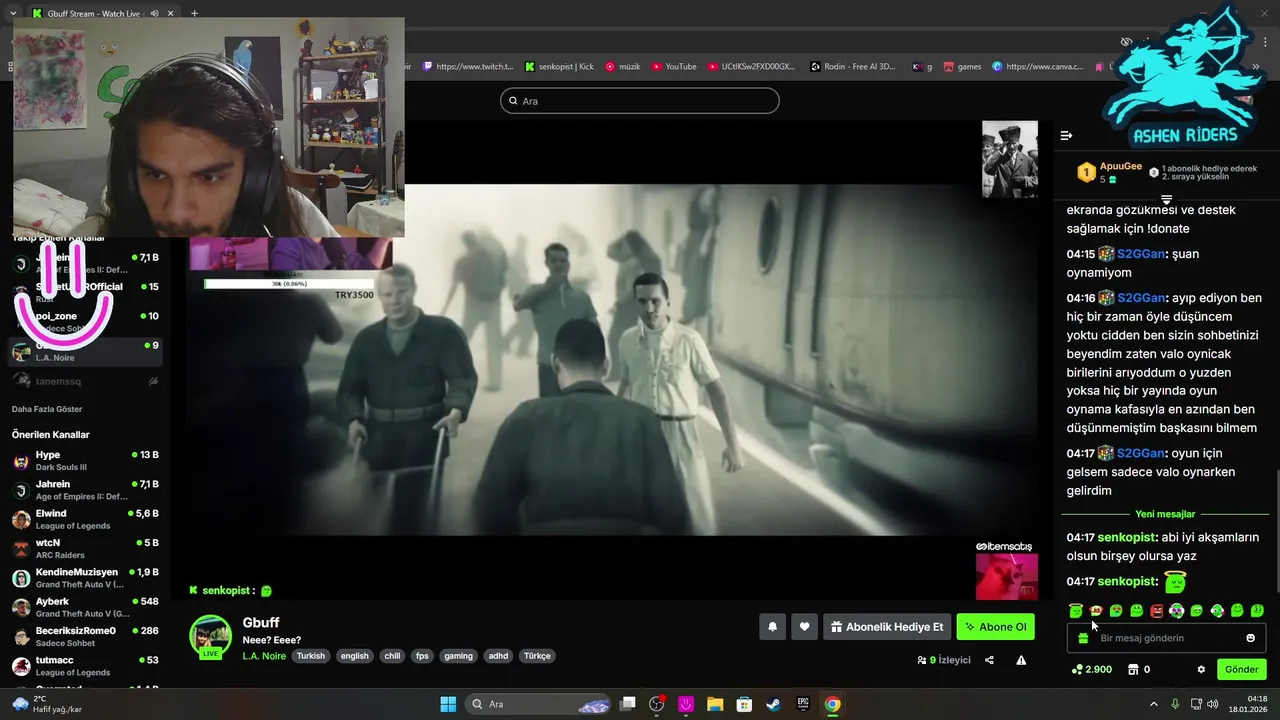Click the Abone Ol subscribe button
This screenshot has width=1280, height=720.
pos(995,627)
